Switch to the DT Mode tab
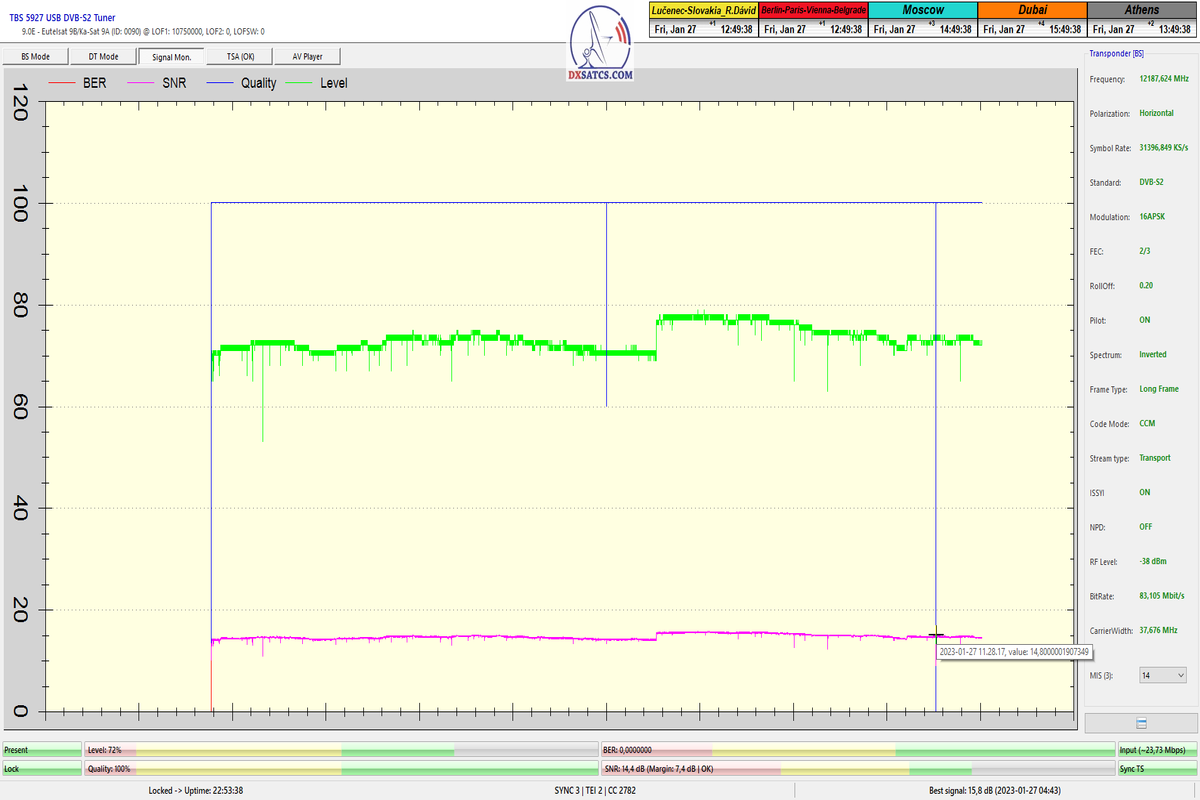This screenshot has height=800, width=1200. pos(103,57)
